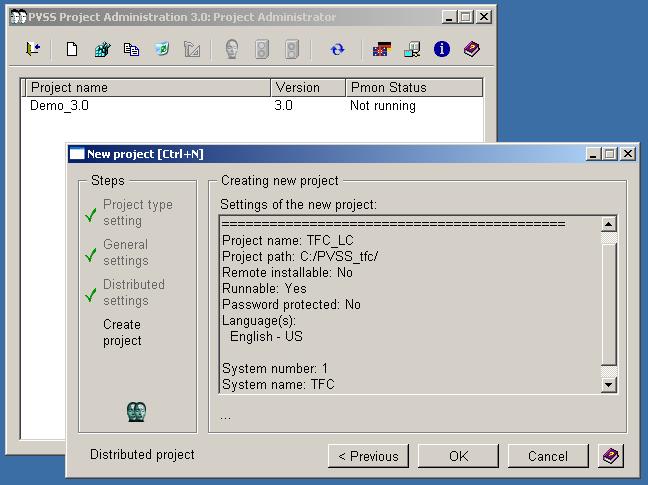Viewport: 648px width, 485px height.
Task: Click the register project icon in the toolbar
Action: (x=102, y=49)
